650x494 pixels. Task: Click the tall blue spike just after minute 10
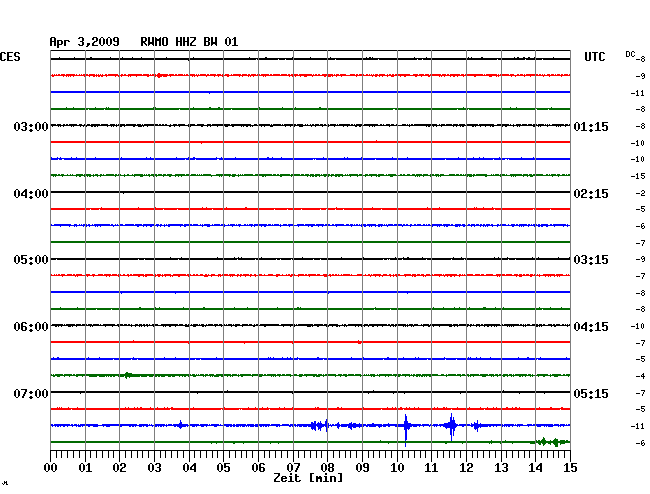[x=406, y=429]
